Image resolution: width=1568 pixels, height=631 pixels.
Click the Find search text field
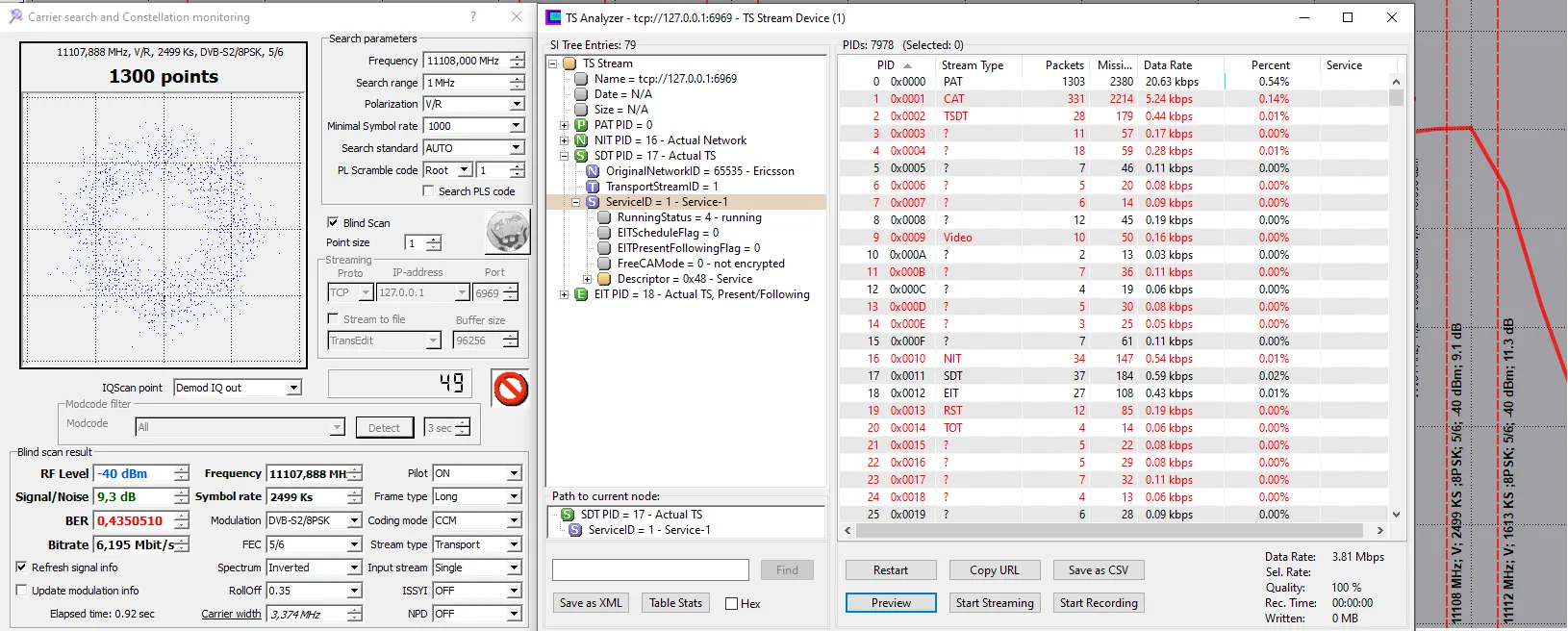coord(650,570)
